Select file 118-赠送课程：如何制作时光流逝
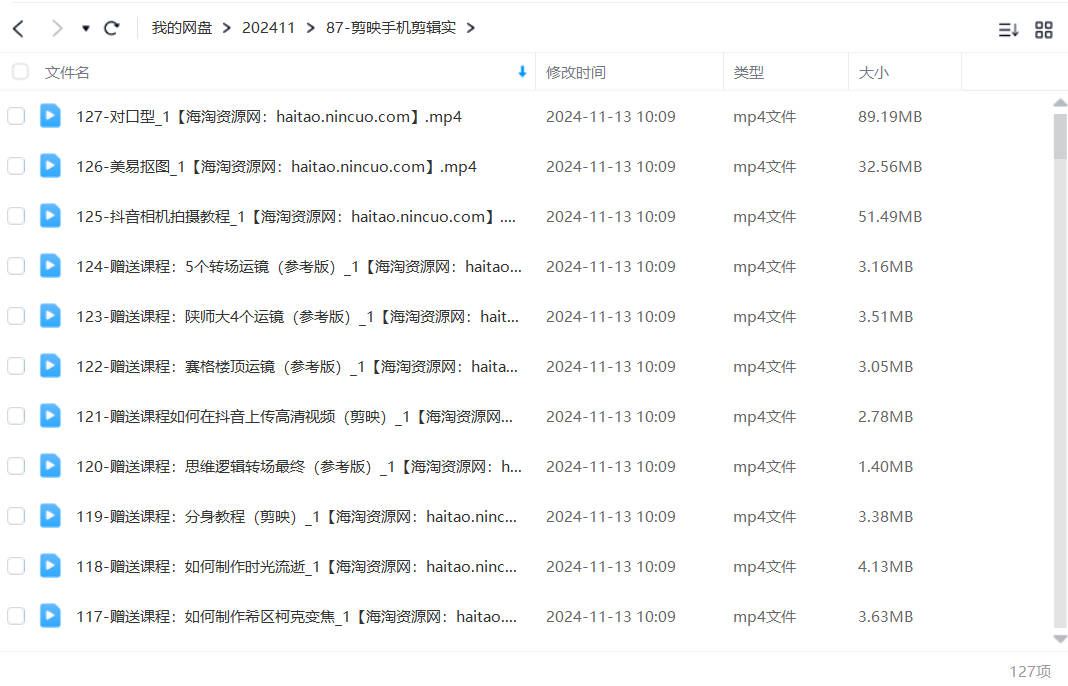The width and height of the screenshot is (1068, 686). (x=296, y=567)
